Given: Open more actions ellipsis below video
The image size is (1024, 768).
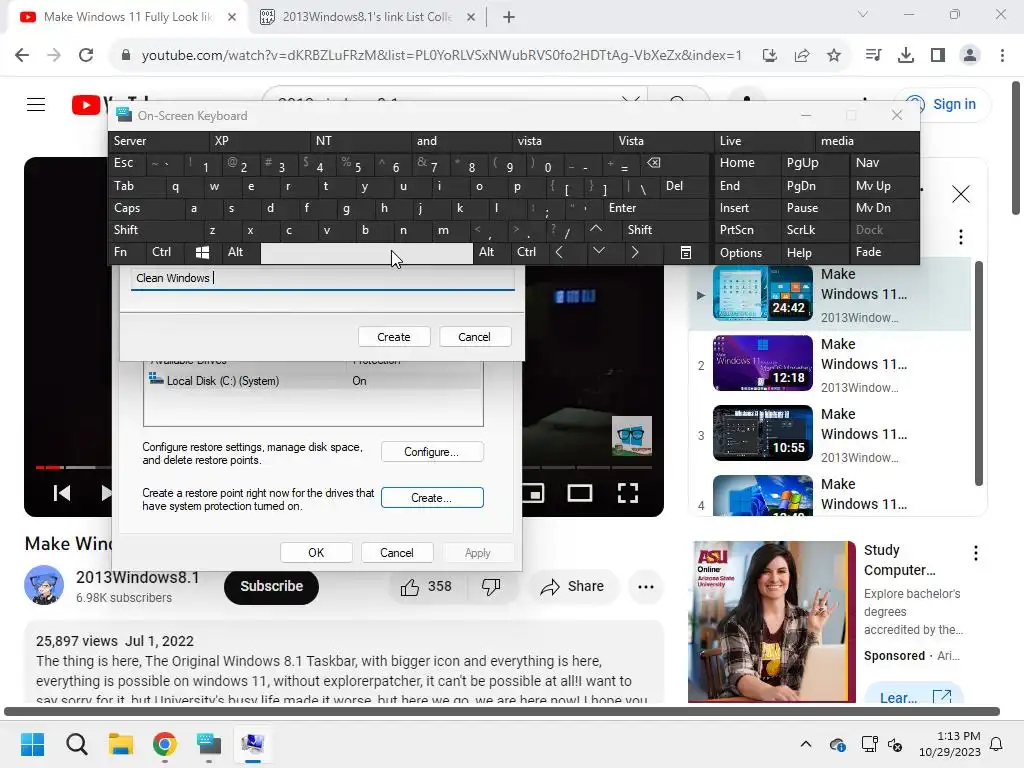Looking at the screenshot, I should [646, 586].
